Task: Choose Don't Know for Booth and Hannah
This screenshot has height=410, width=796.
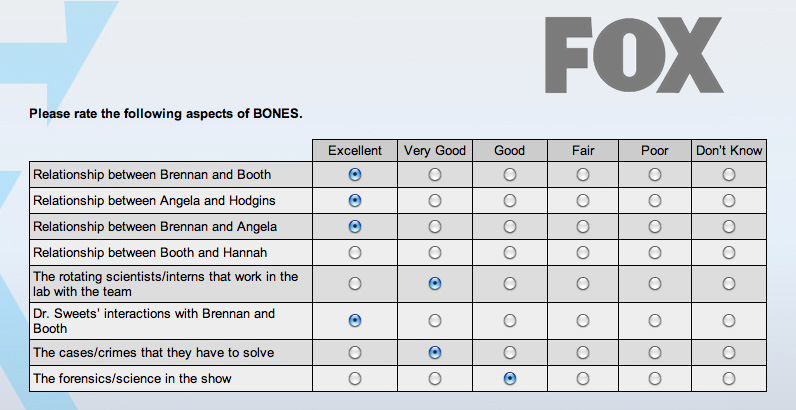Action: (x=729, y=252)
